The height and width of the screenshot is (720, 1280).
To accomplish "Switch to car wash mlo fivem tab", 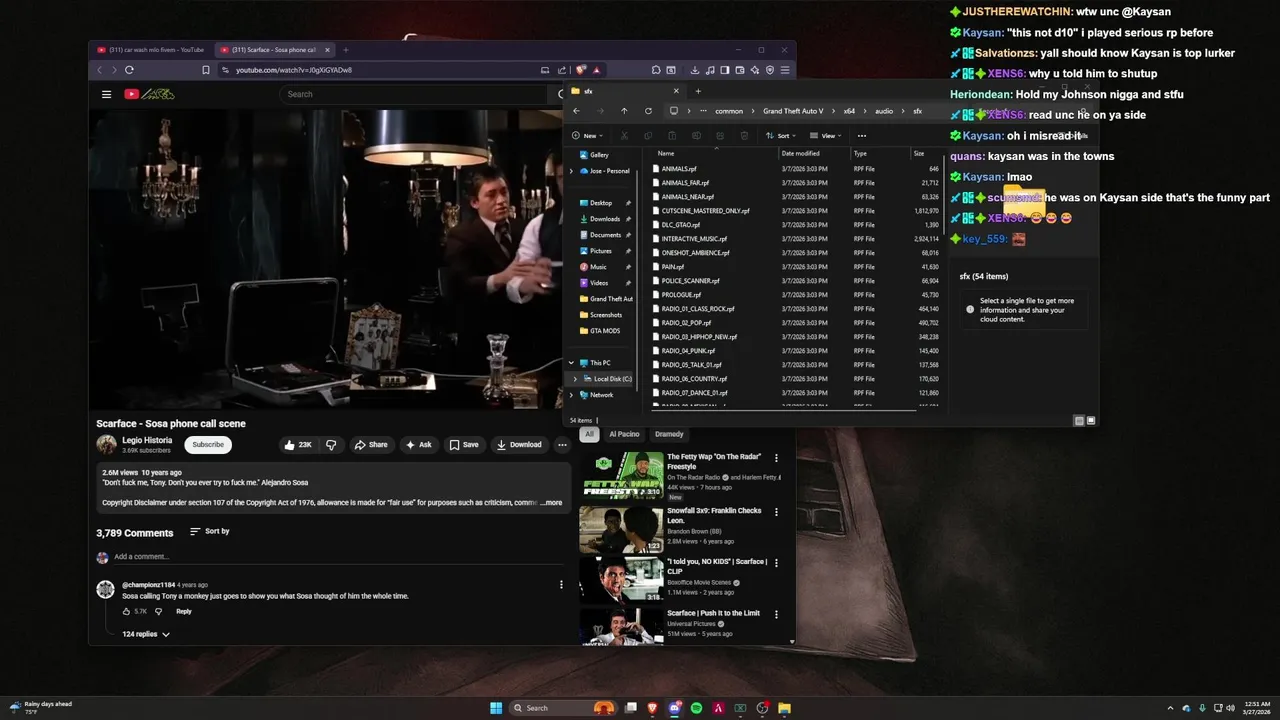I will (150, 50).
